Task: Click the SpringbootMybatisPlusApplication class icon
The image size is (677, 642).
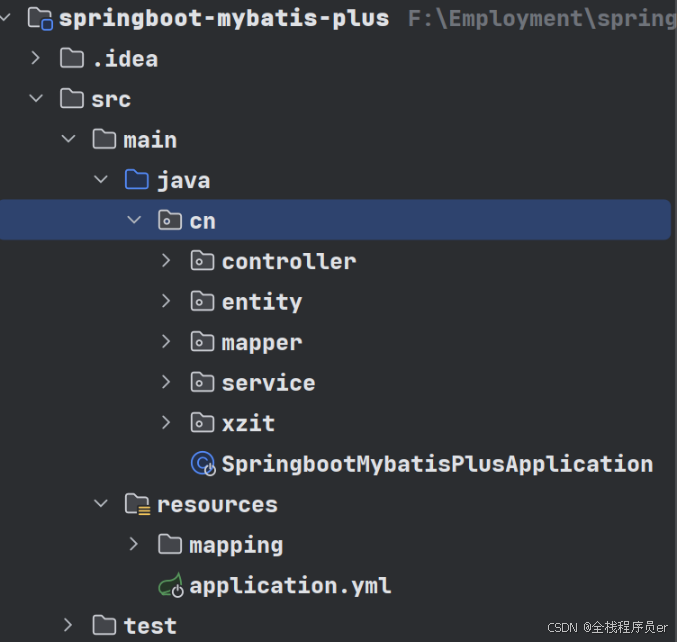Action: point(203,464)
